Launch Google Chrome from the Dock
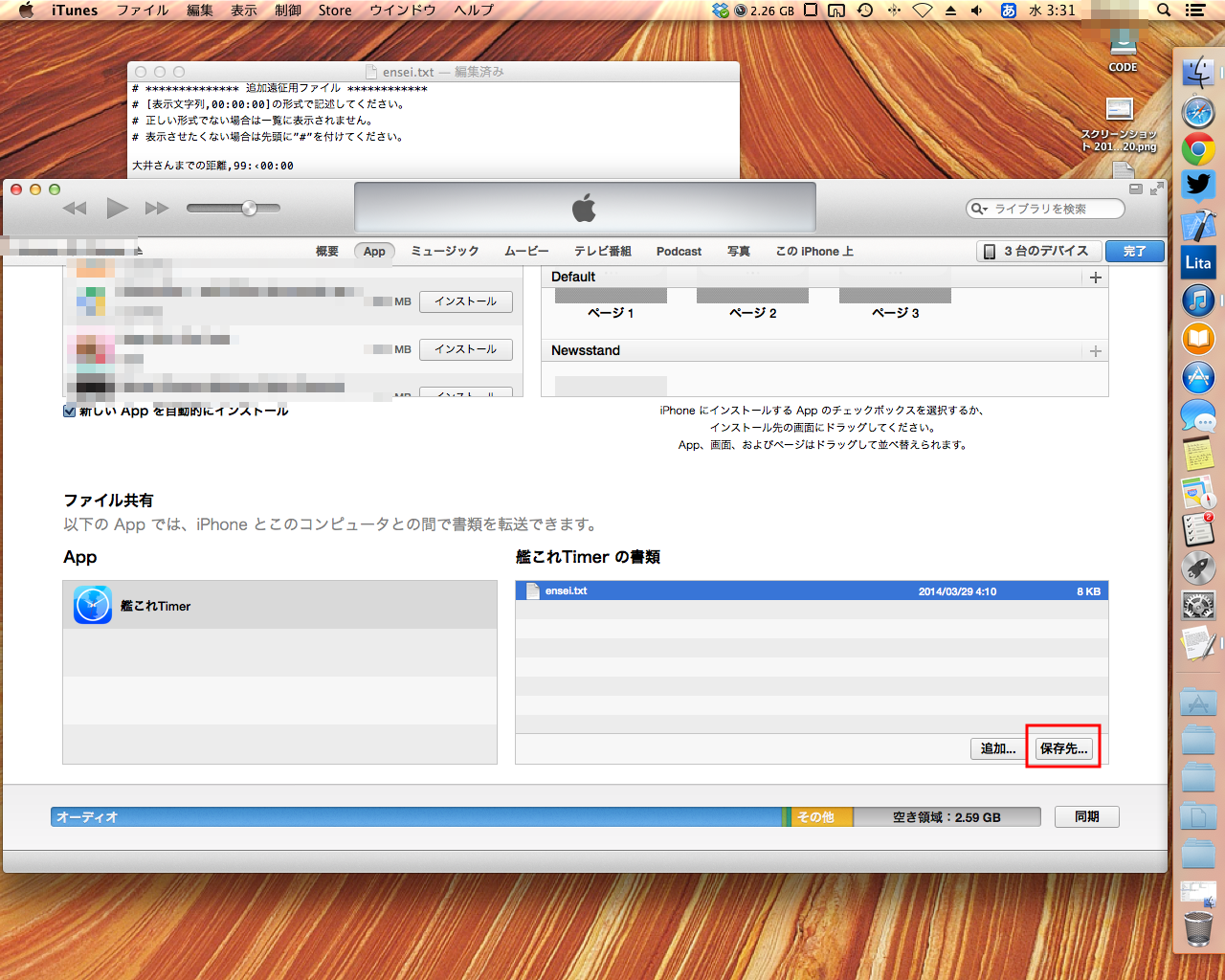Viewport: 1225px width, 980px height. tap(1198, 149)
